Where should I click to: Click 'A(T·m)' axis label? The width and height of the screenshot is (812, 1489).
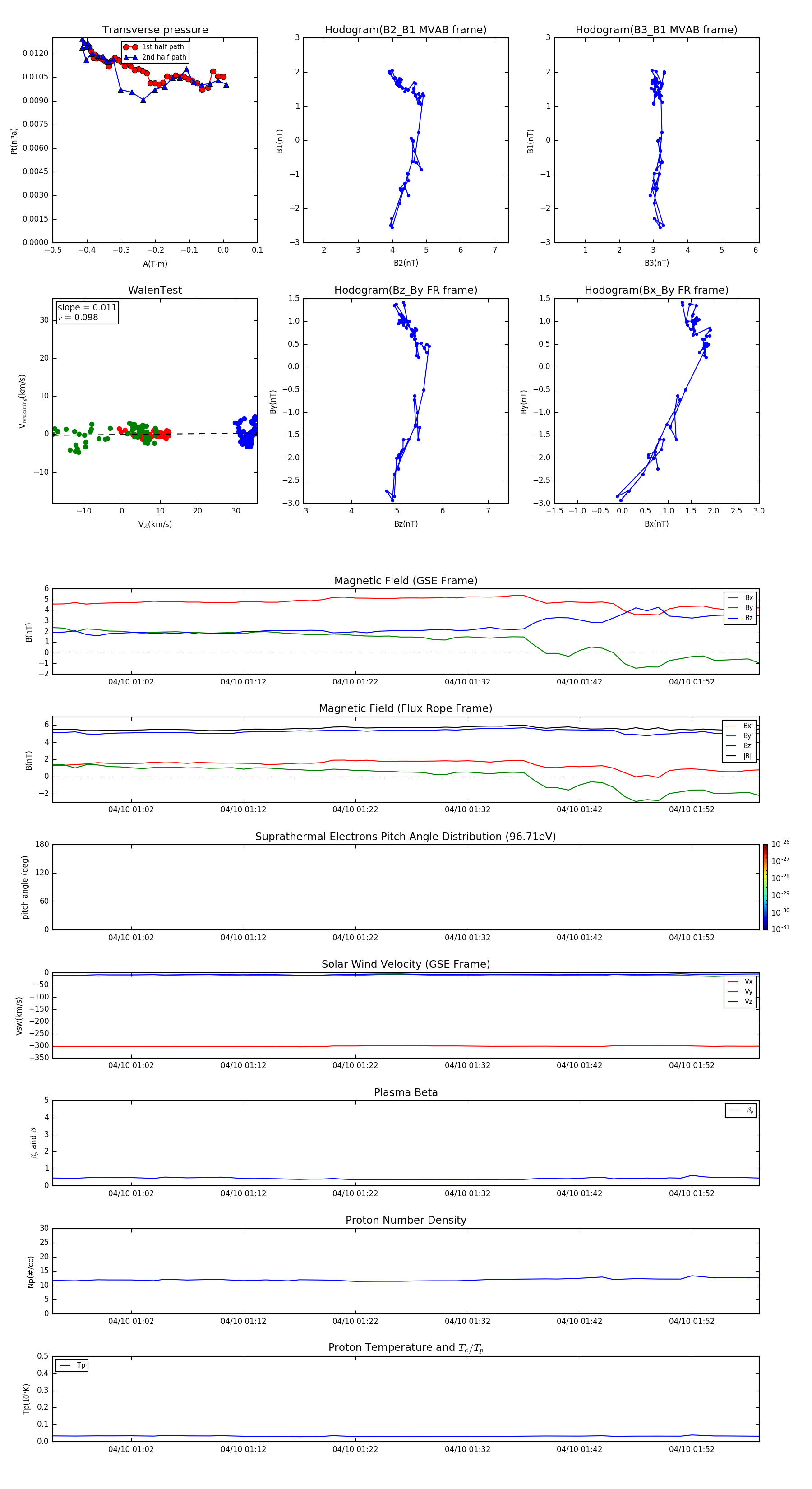(155, 264)
